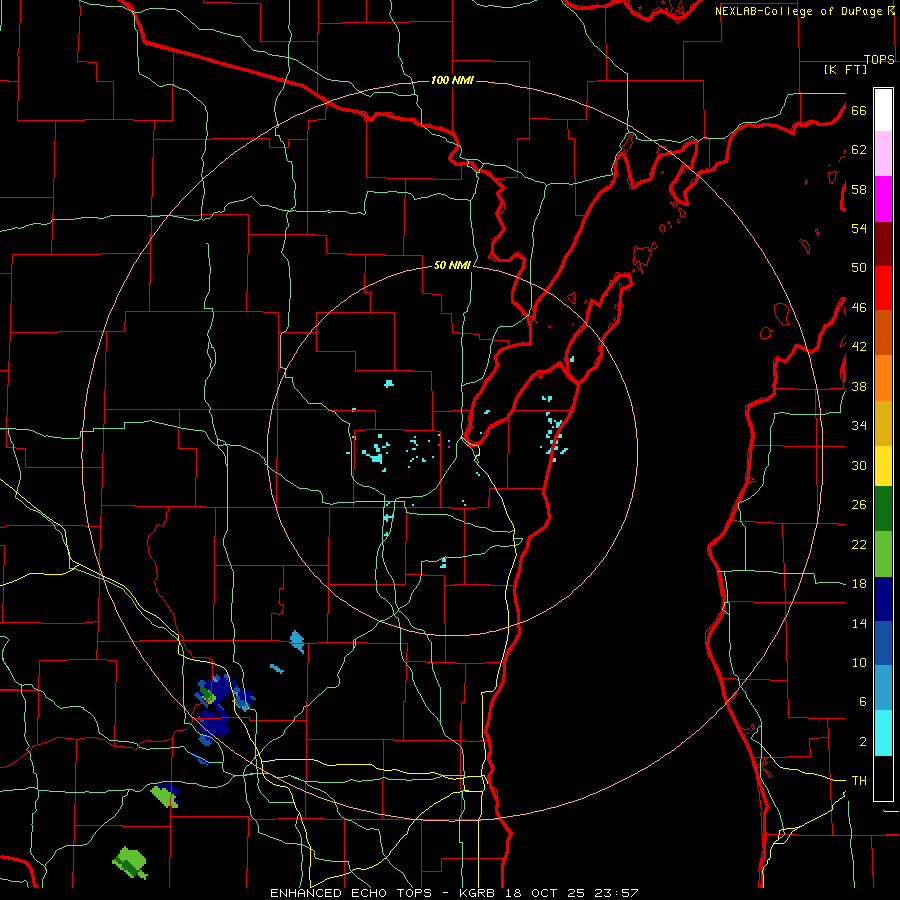Screen dimensions: 900x900
Task: Pick the bright orange legend swatch
Action: point(883,377)
